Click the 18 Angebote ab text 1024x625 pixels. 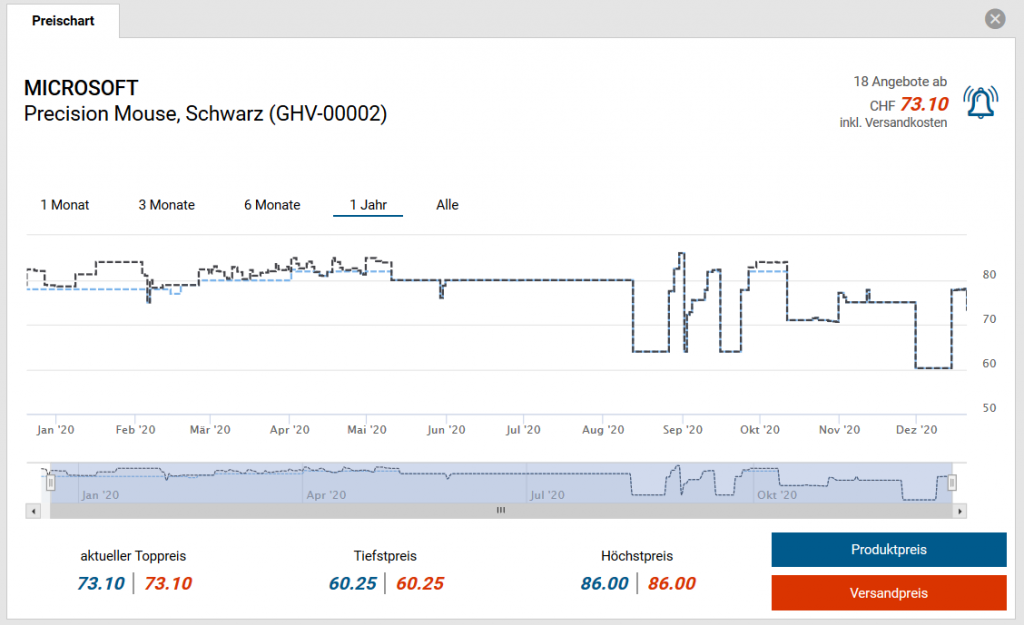(x=900, y=81)
